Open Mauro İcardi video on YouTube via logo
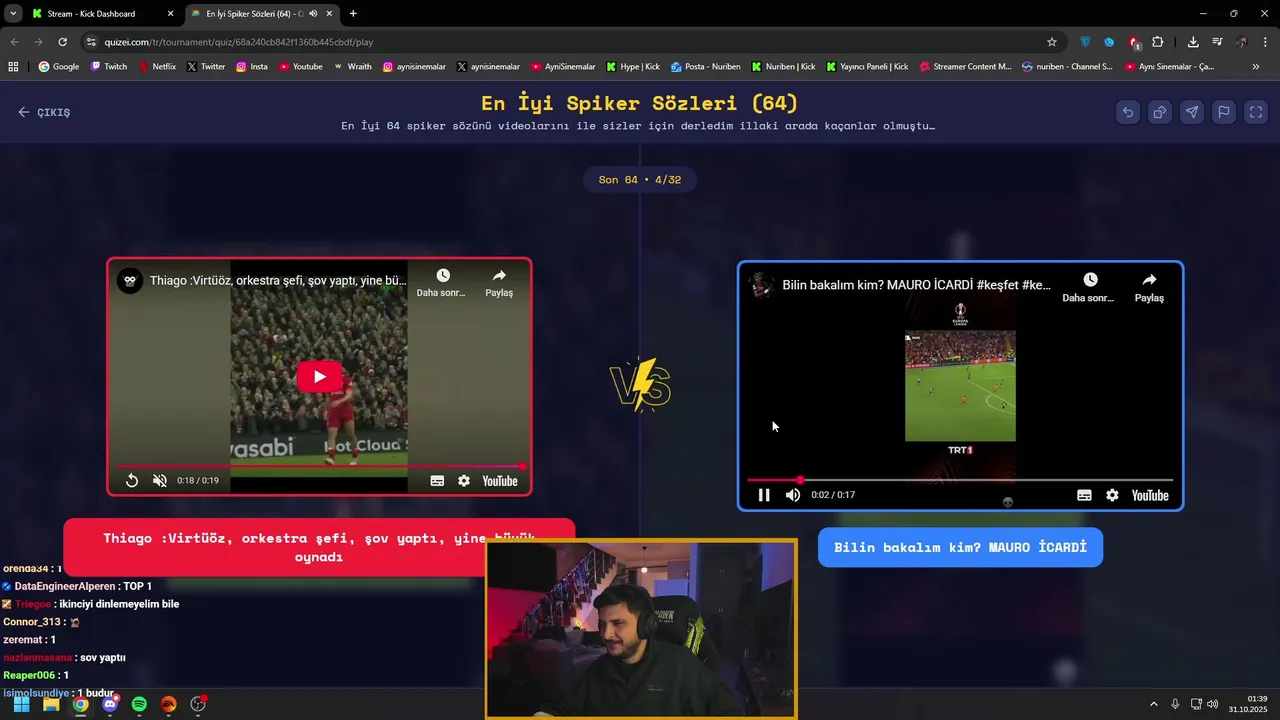This screenshot has height=720, width=1280. (x=1150, y=495)
